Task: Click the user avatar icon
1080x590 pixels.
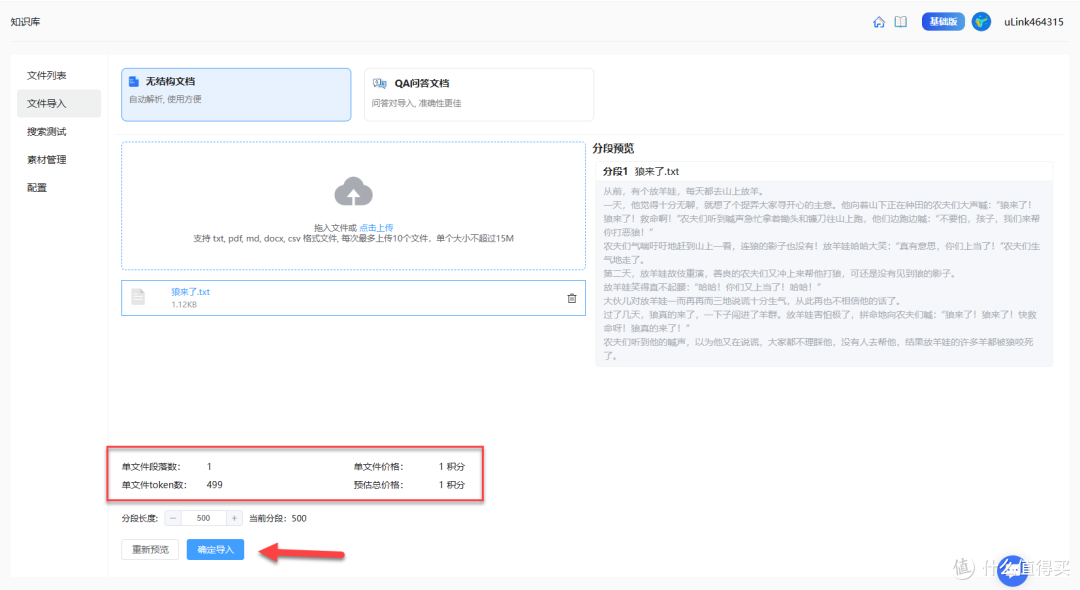Action: click(x=981, y=22)
